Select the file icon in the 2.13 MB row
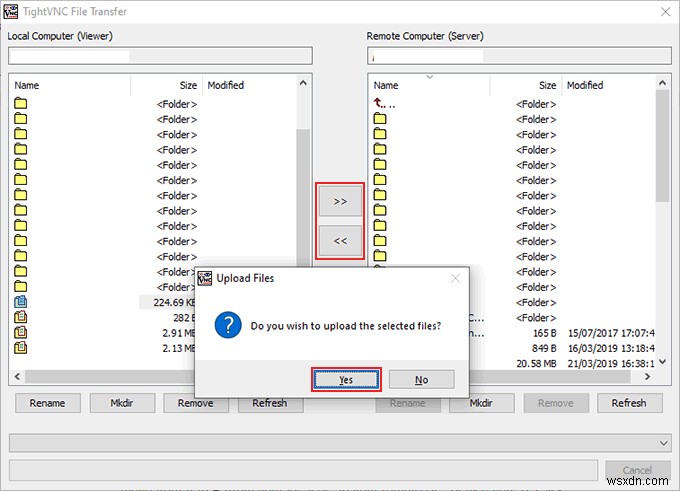 [x=20, y=347]
